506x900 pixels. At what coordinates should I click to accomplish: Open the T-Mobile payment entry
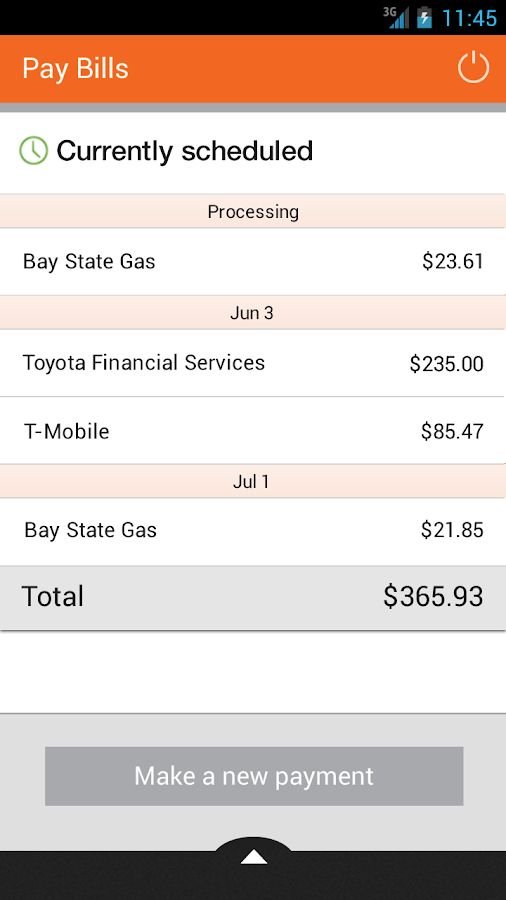(x=253, y=430)
